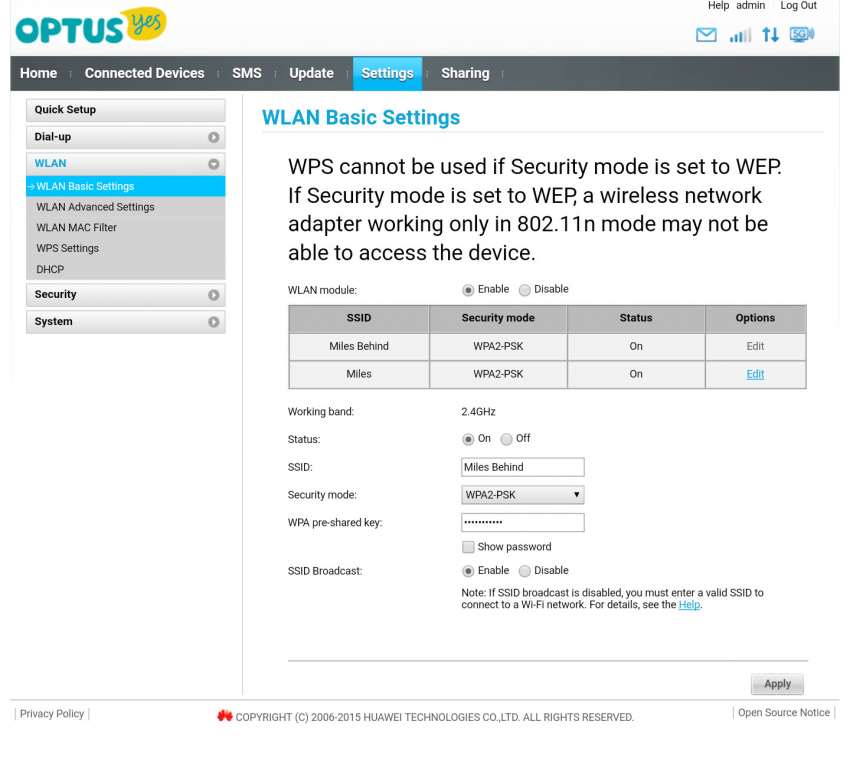Click inside the SSID input field

(x=522, y=467)
